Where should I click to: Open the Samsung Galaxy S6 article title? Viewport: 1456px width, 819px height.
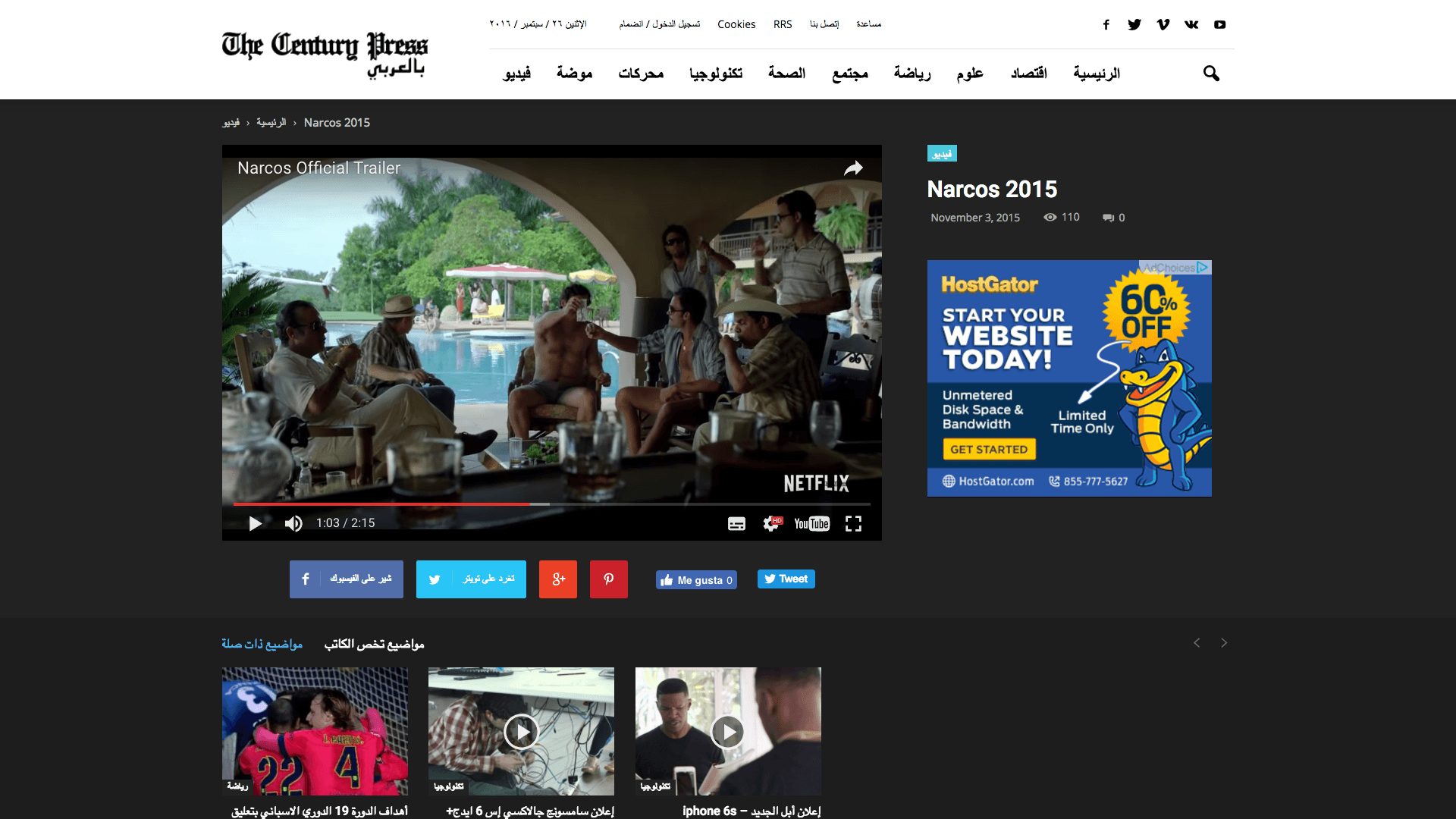coord(530,811)
